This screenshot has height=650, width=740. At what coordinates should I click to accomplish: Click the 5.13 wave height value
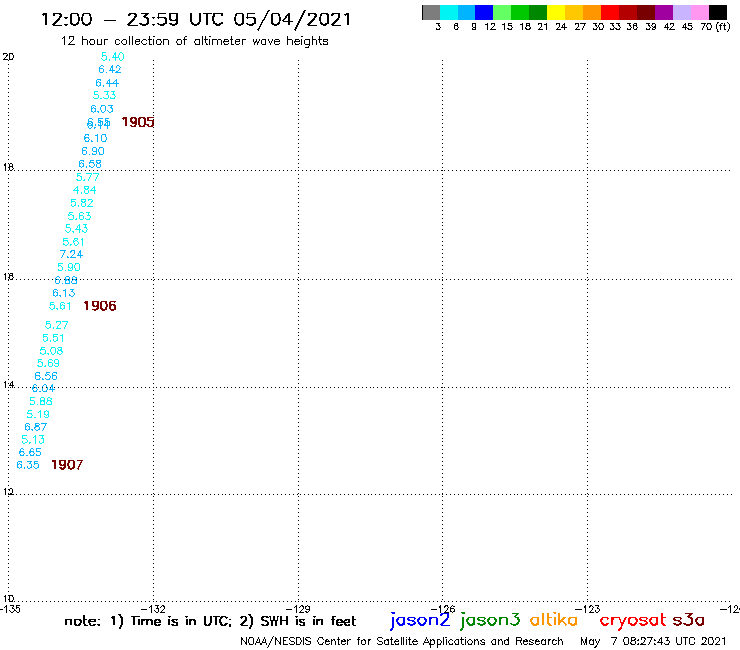tap(33, 439)
